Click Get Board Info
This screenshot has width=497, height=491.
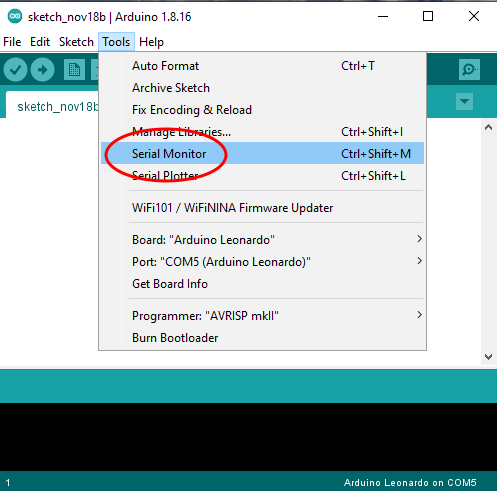coord(262,284)
